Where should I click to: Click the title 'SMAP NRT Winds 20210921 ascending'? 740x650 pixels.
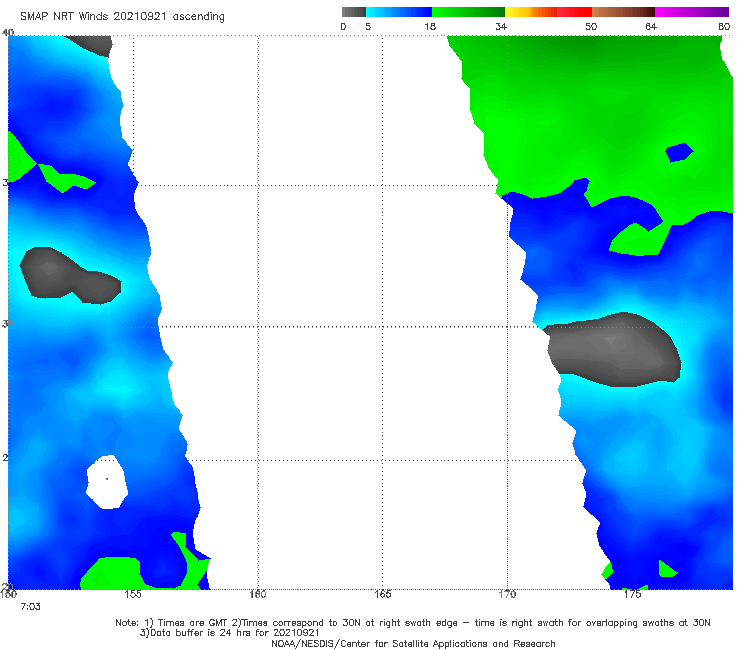click(x=122, y=17)
